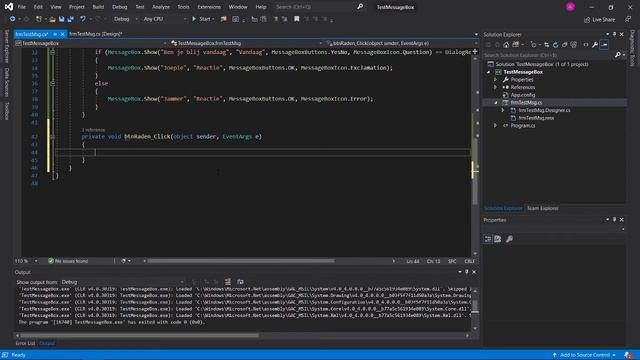Collapse the if-block outlining toggle
This screenshot has height=360, width=640.
click(x=53, y=52)
